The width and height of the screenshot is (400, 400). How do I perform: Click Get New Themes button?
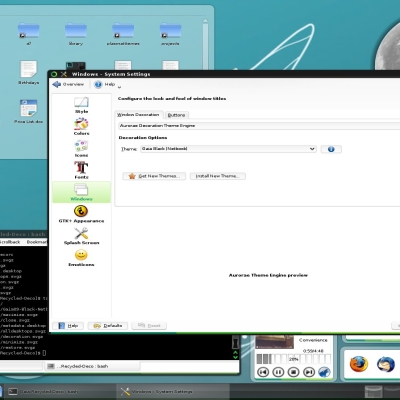[154, 176]
